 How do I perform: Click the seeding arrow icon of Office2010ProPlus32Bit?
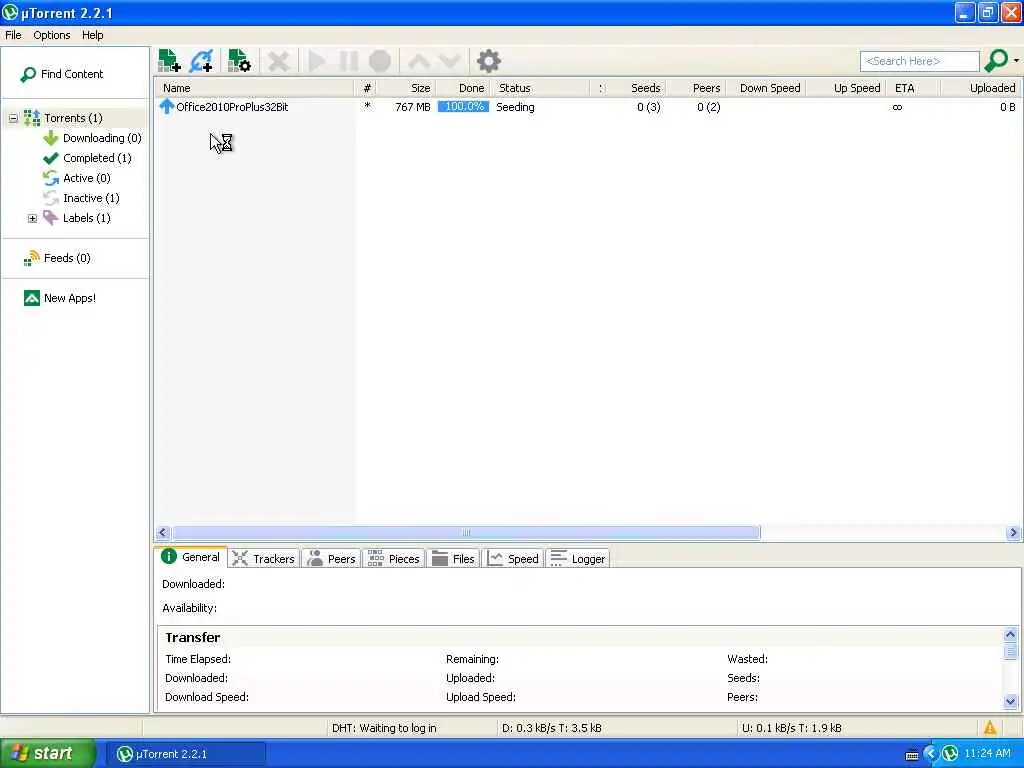(x=167, y=106)
